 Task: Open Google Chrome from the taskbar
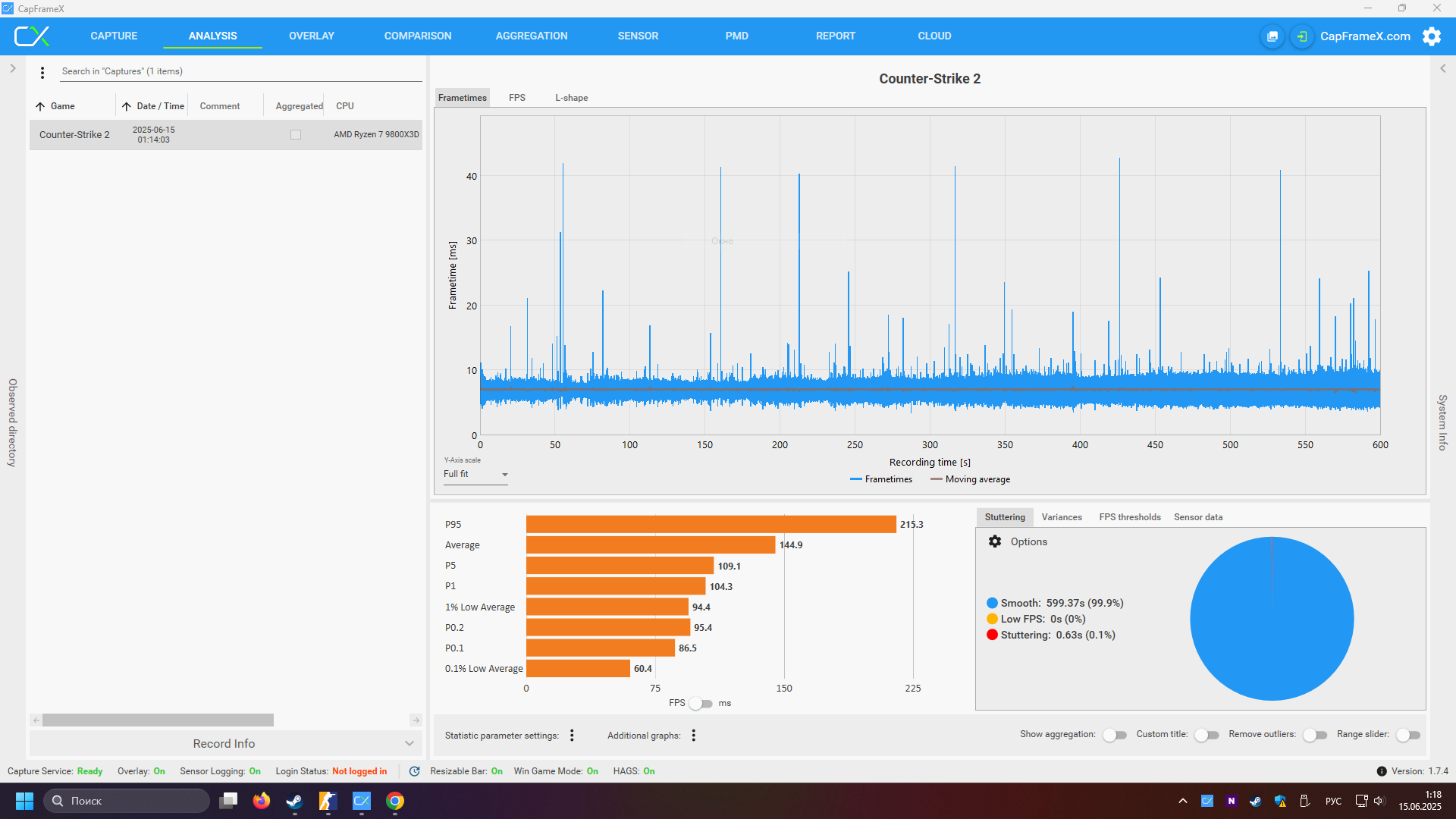coord(394,801)
